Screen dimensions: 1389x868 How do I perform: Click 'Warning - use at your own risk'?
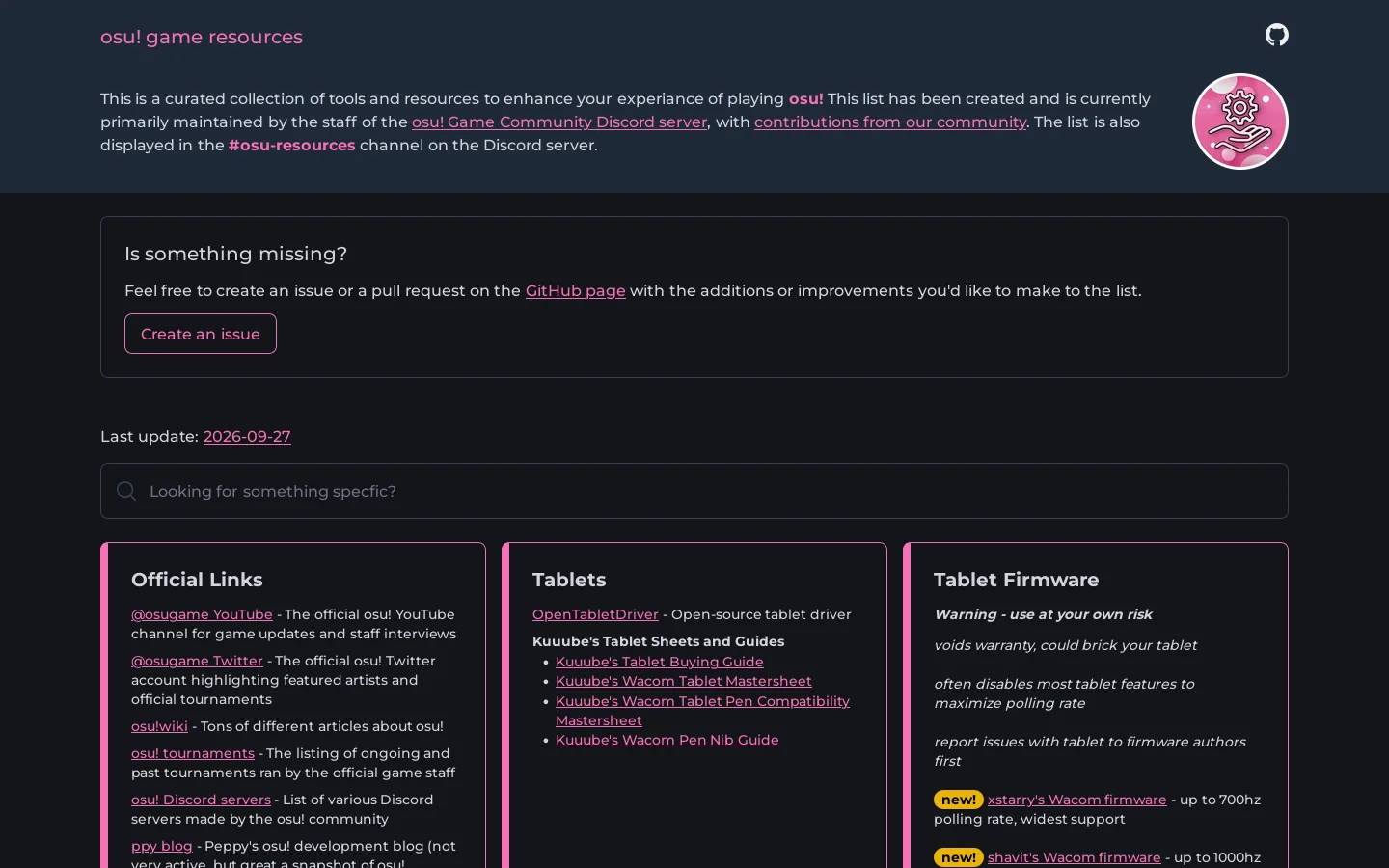tap(1043, 614)
